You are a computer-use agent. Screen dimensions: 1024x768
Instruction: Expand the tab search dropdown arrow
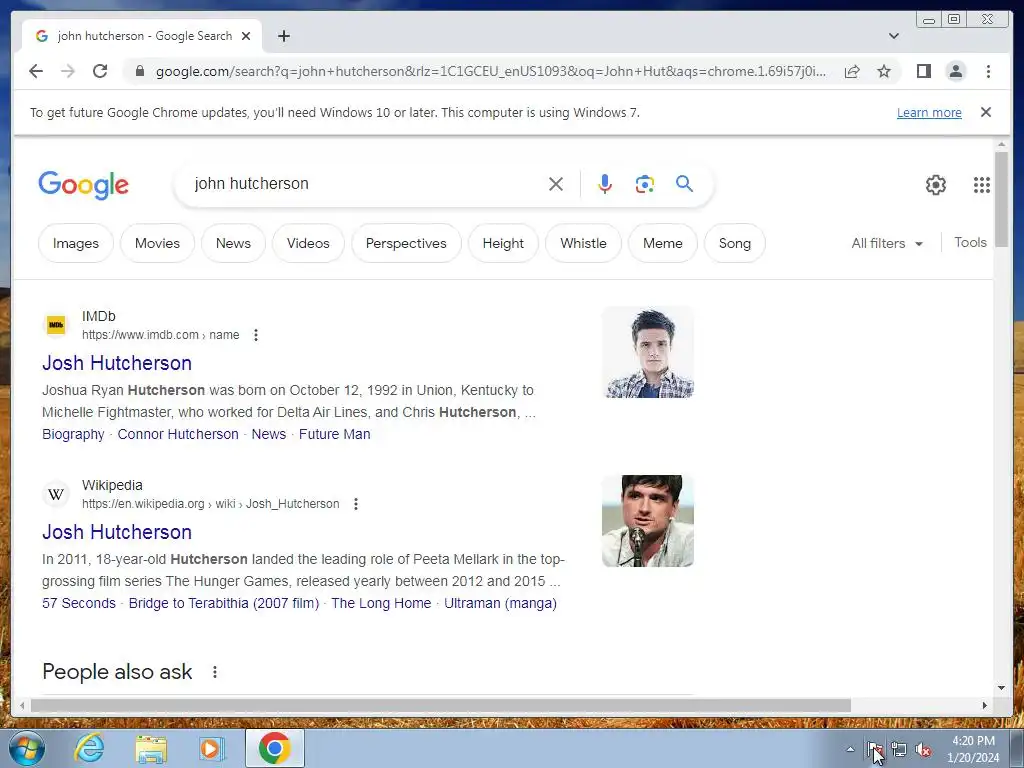(894, 36)
